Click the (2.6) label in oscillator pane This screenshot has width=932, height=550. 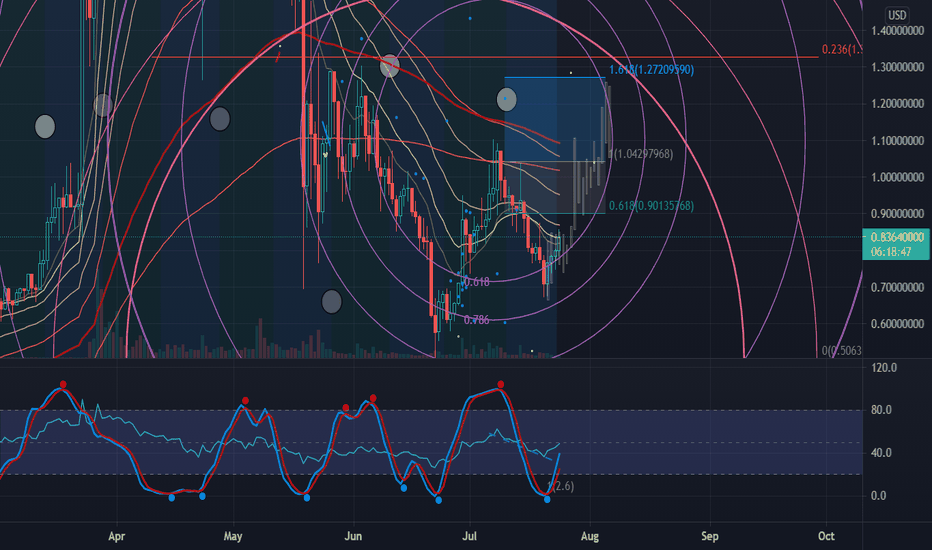(561, 486)
